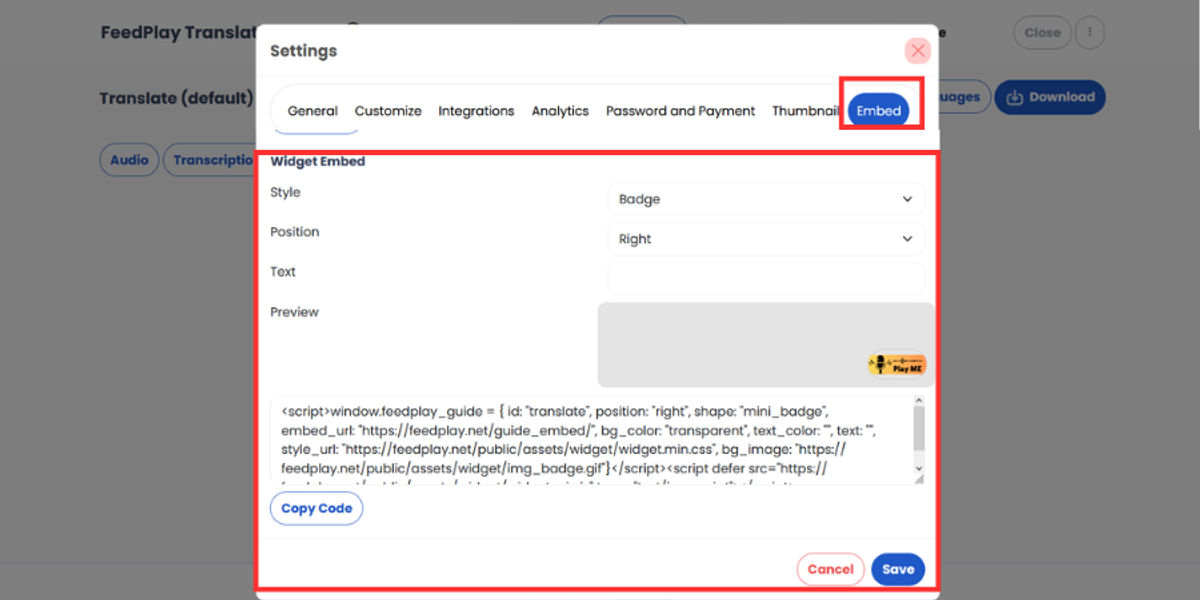Click the Preview label
Image resolution: width=1200 pixels, height=600 pixels.
pyautogui.click(x=294, y=312)
